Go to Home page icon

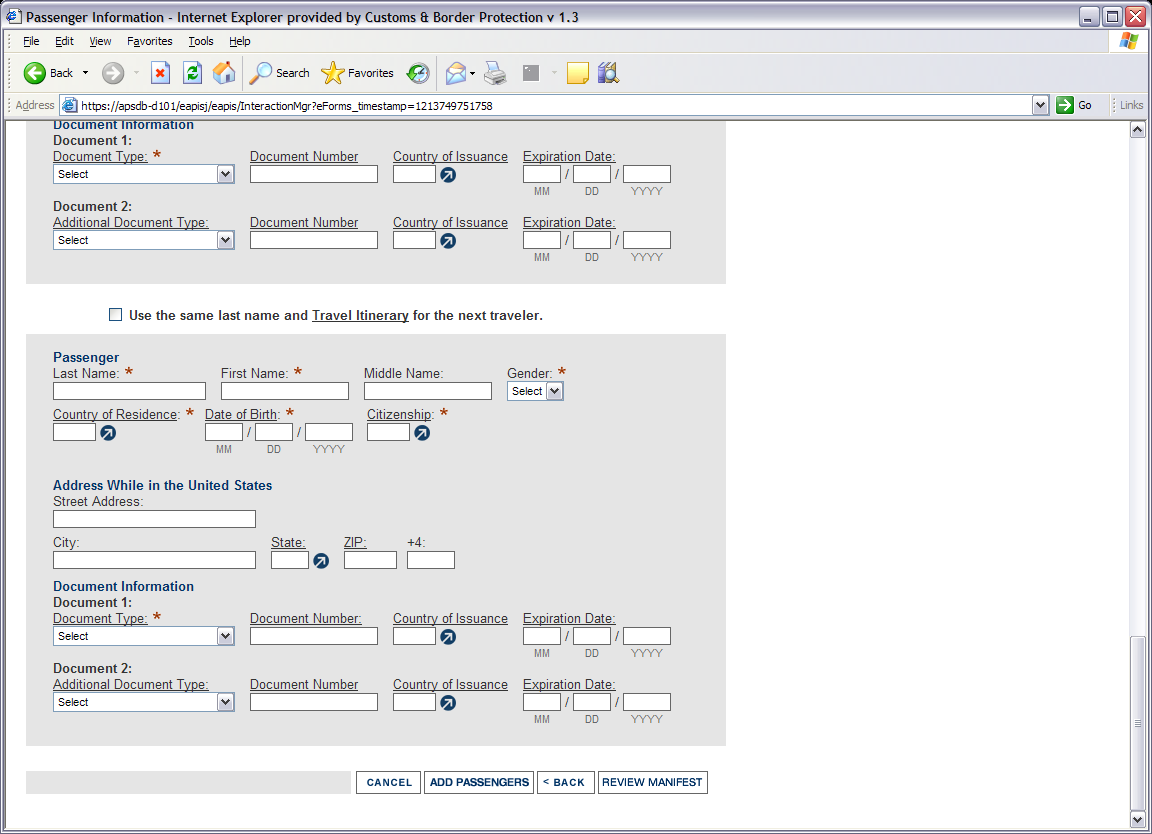(x=224, y=73)
